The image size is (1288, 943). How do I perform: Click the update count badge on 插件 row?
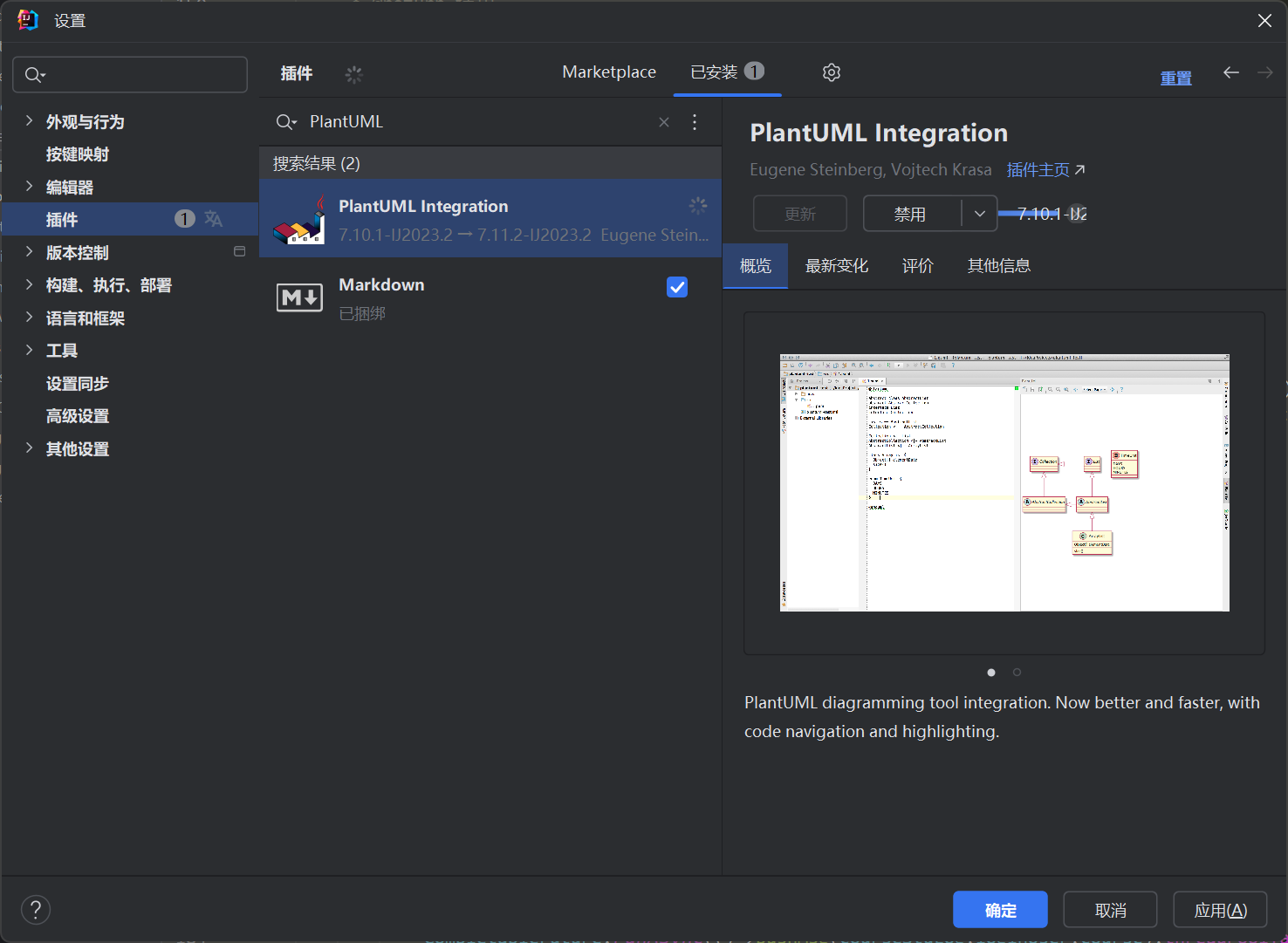pyautogui.click(x=185, y=219)
